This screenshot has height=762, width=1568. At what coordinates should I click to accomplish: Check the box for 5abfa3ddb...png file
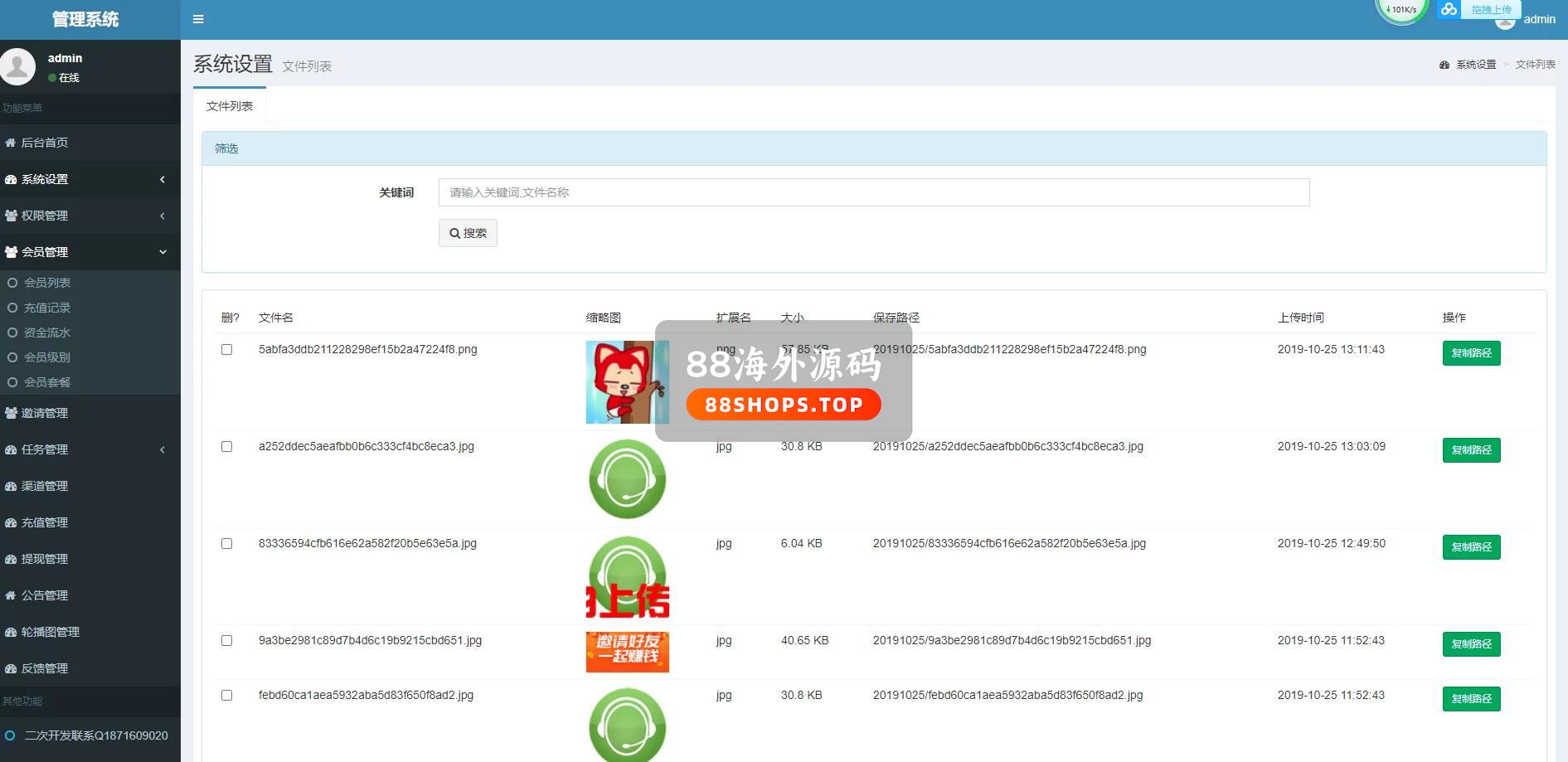click(x=226, y=350)
